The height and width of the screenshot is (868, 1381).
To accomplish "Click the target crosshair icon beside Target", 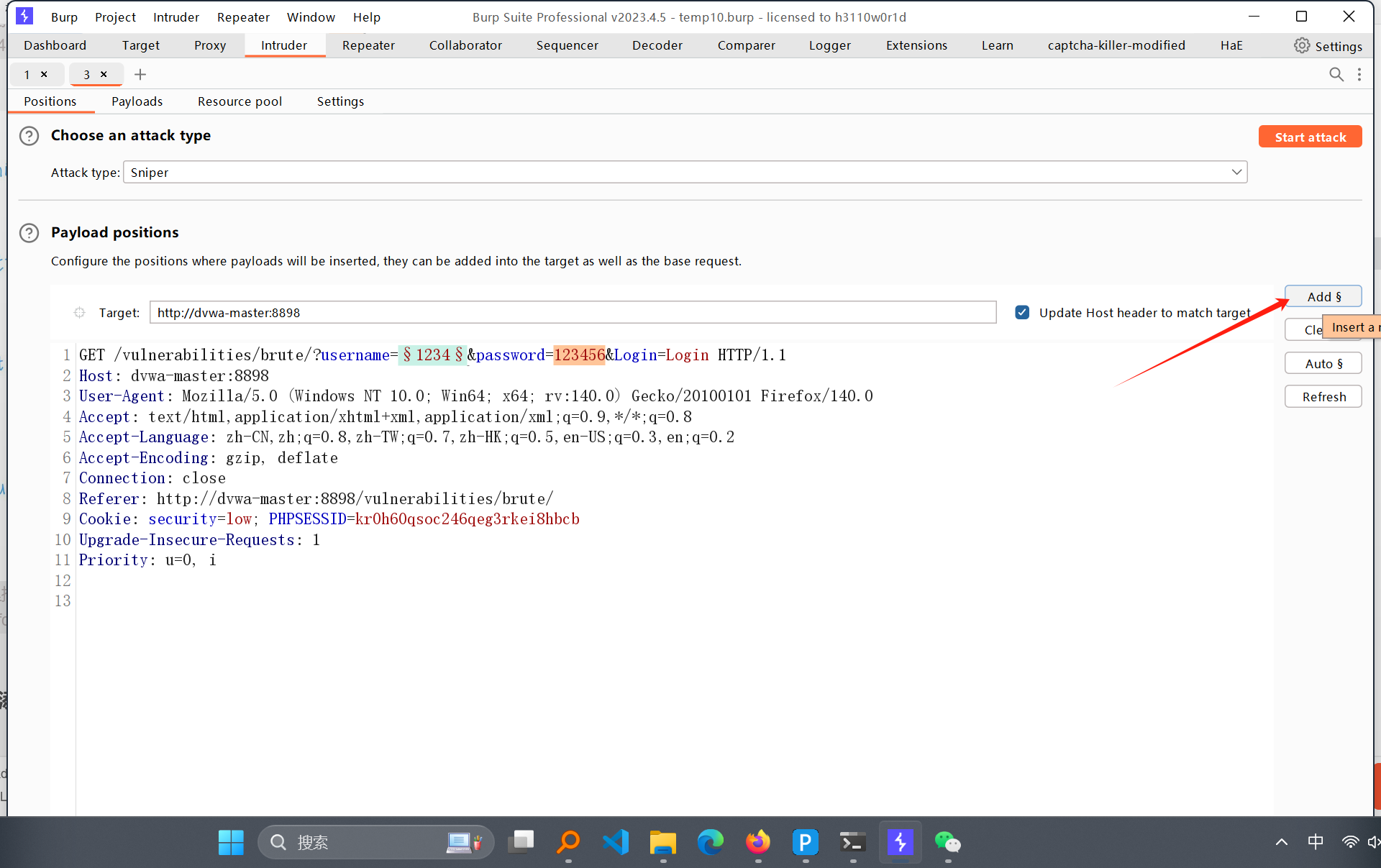I will pos(79,312).
